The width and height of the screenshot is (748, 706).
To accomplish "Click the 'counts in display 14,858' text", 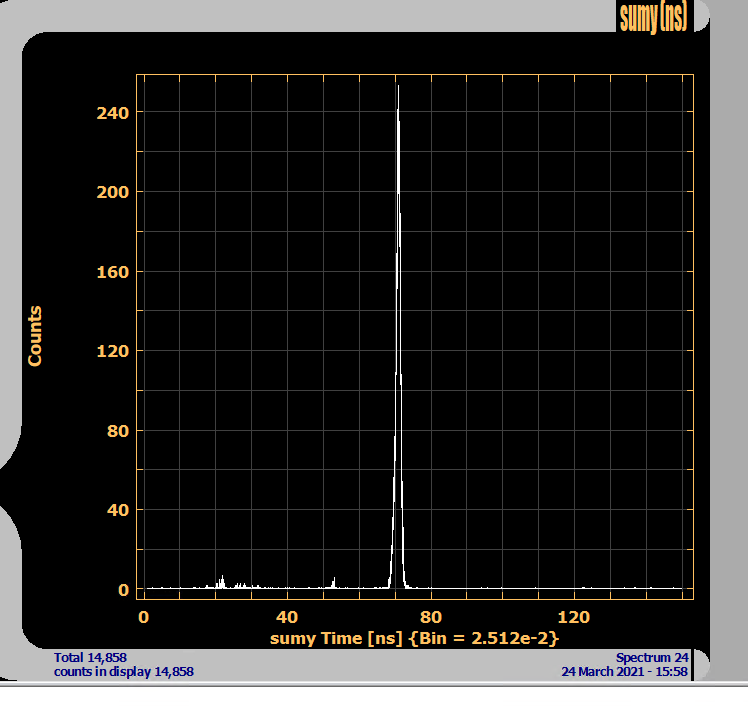I will 124,672.
